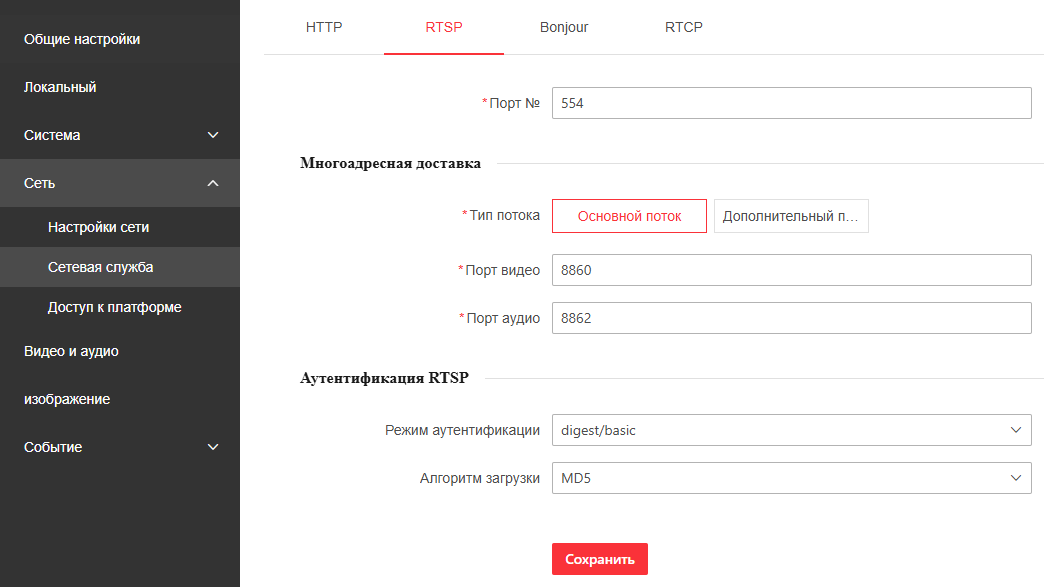Screen dimensions: 1044x587
Task: Click the Порт аудио field
Action: [791, 318]
